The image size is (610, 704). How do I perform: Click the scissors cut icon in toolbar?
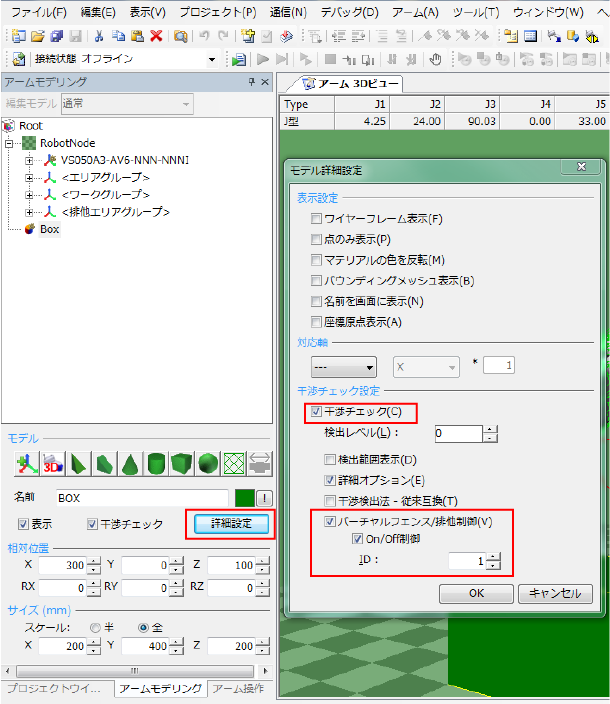pos(100,36)
